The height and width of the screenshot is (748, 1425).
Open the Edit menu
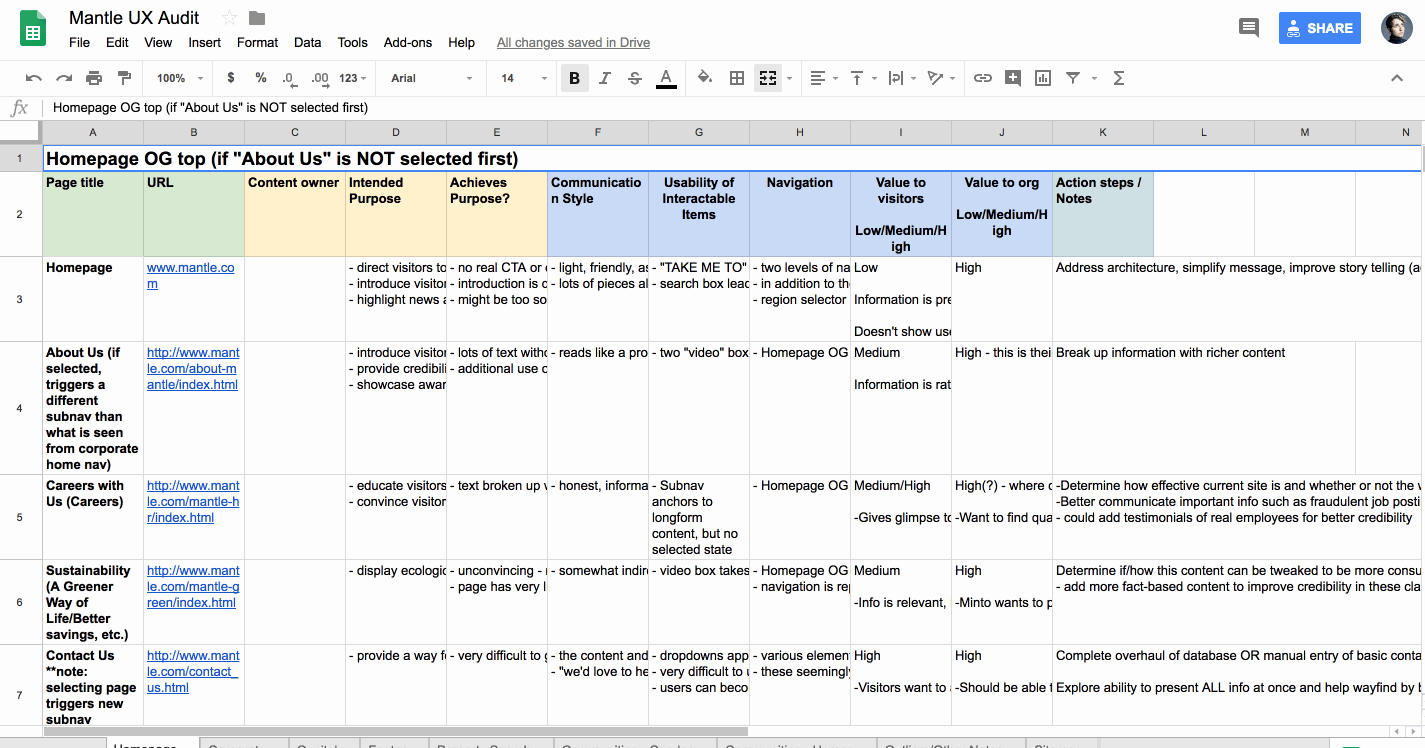point(117,42)
